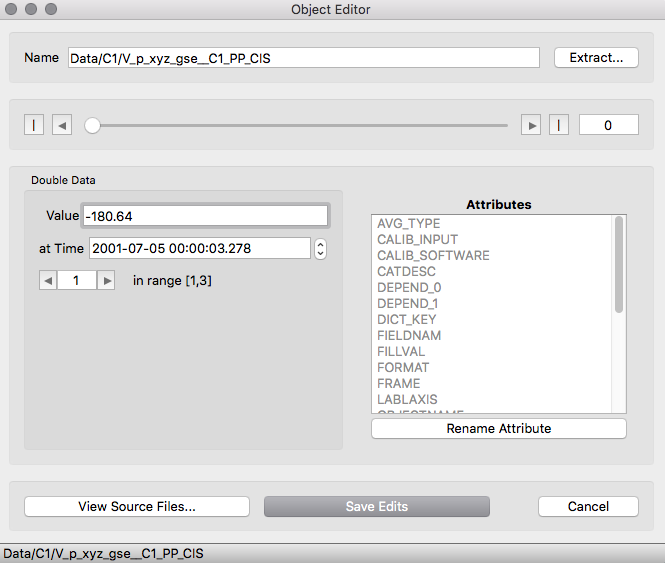Increase component index with right arrow

click(106, 281)
